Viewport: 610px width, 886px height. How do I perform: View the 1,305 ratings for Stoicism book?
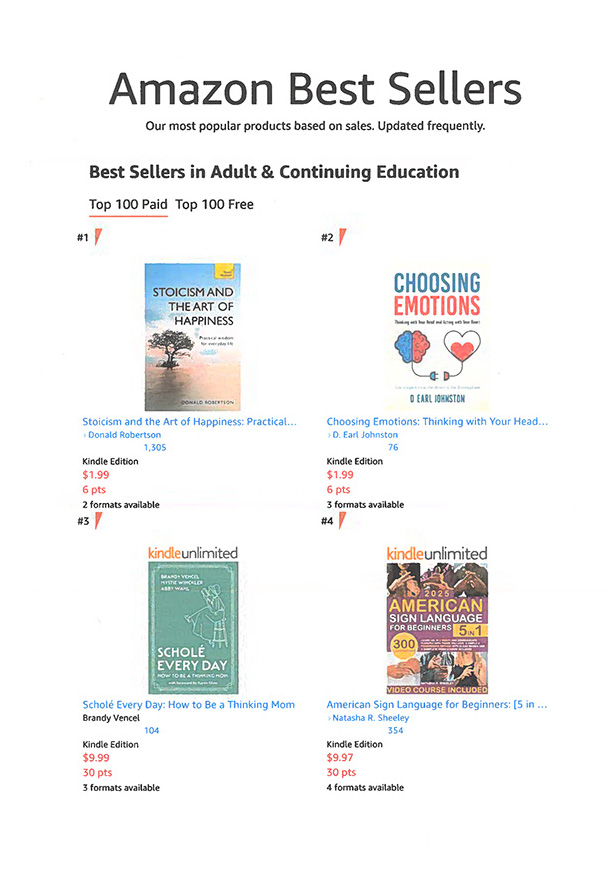tap(155, 448)
